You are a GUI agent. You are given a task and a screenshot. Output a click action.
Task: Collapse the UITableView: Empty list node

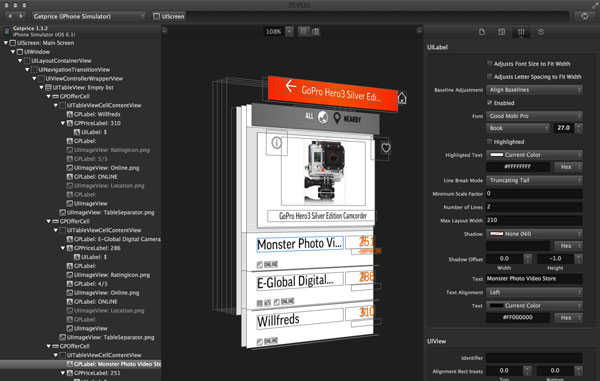point(41,87)
